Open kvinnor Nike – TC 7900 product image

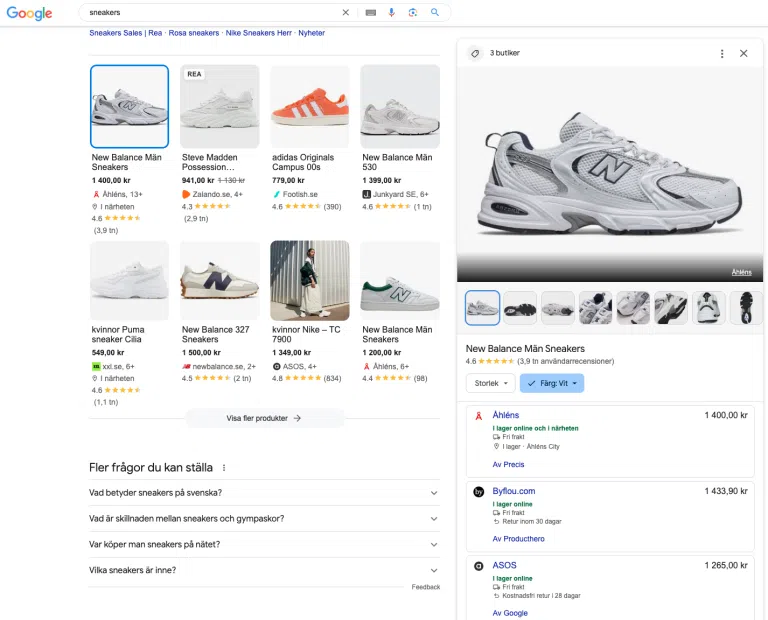[x=310, y=280]
